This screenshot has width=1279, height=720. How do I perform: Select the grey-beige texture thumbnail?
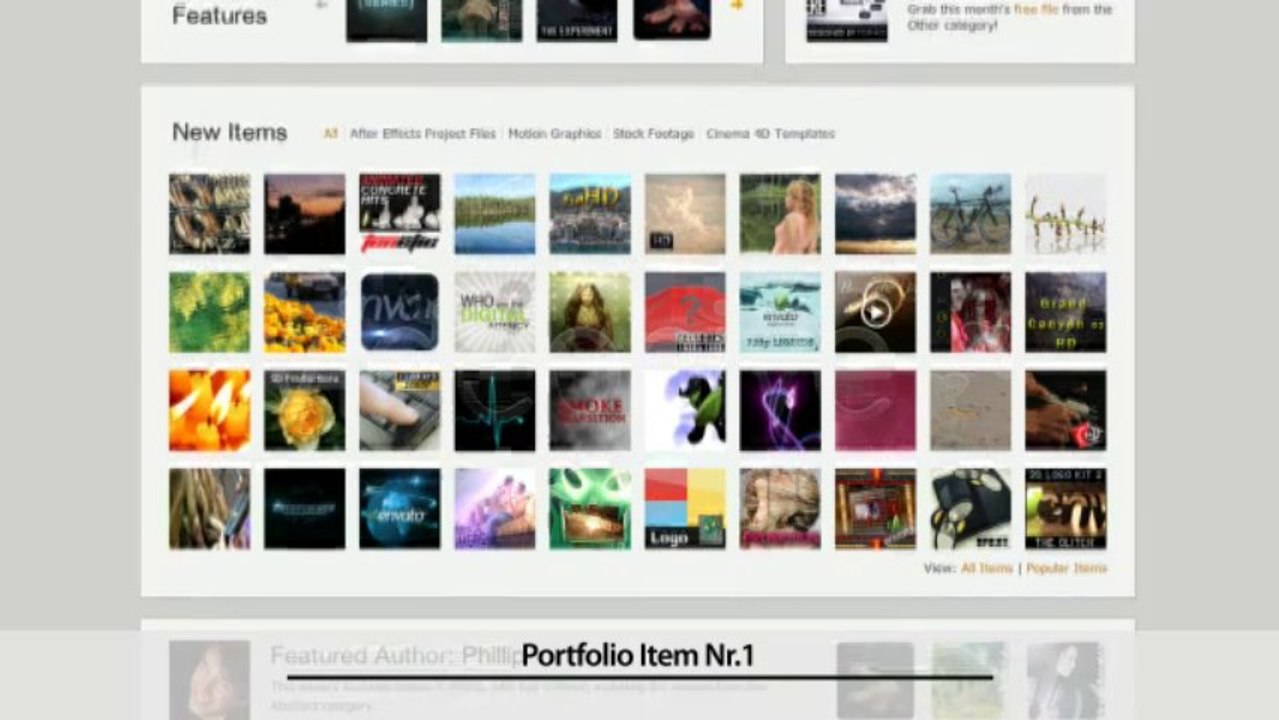tap(971, 410)
